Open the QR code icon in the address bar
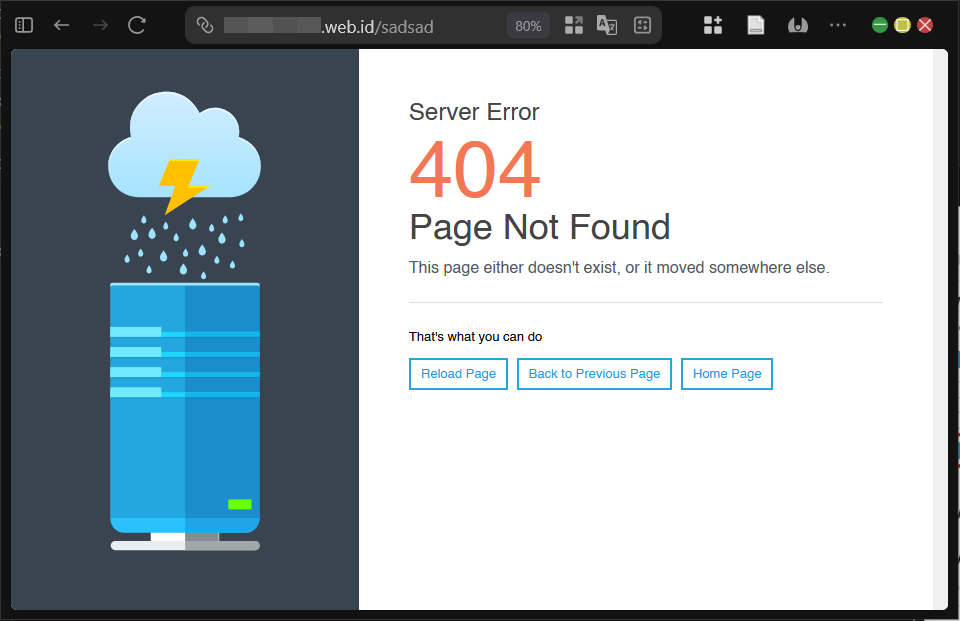The width and height of the screenshot is (960, 621). pos(574,25)
